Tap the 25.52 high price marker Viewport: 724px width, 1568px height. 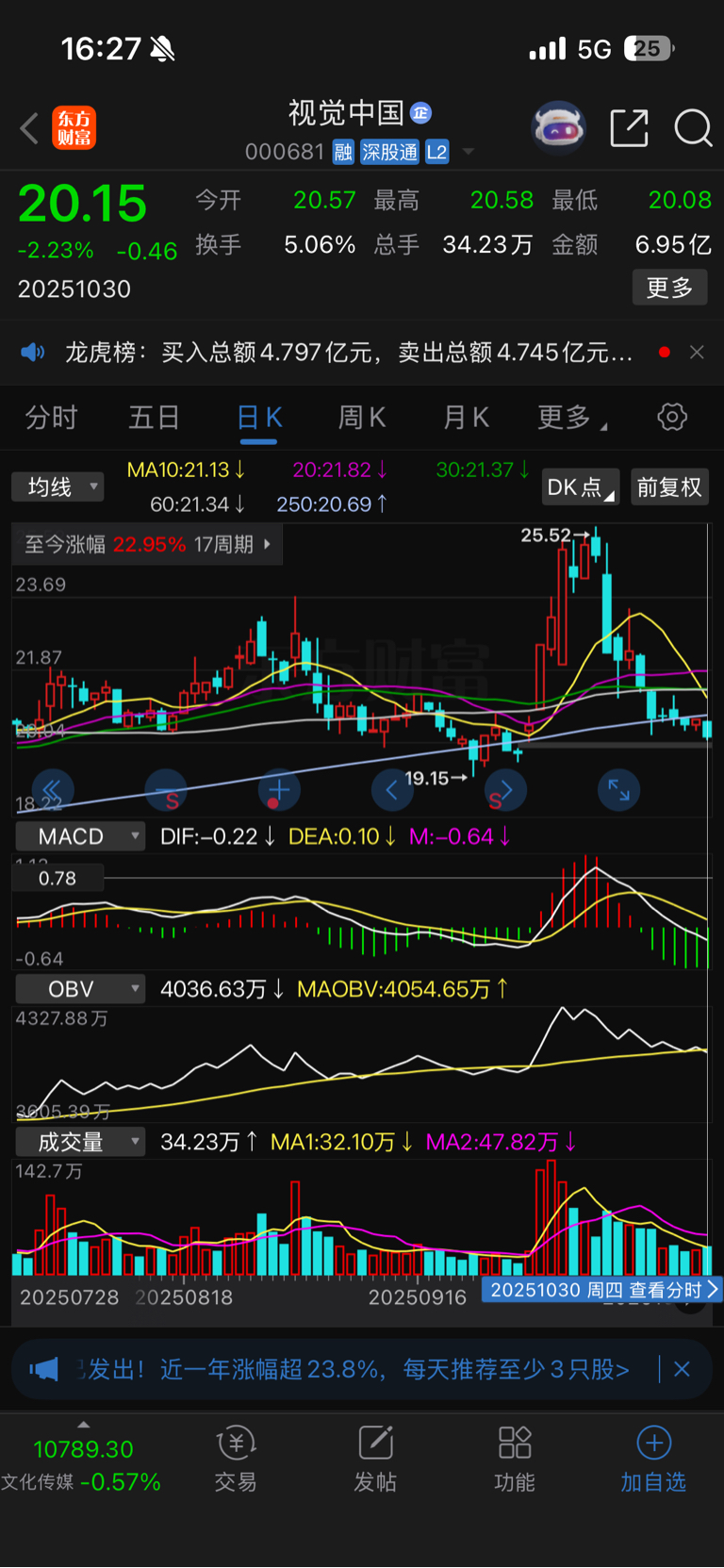point(554,535)
